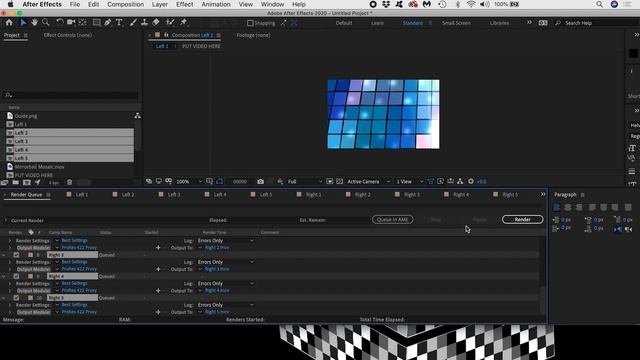Switch to the Left 2 timeline tab
This screenshot has width=640, height=360.
coord(128,195)
